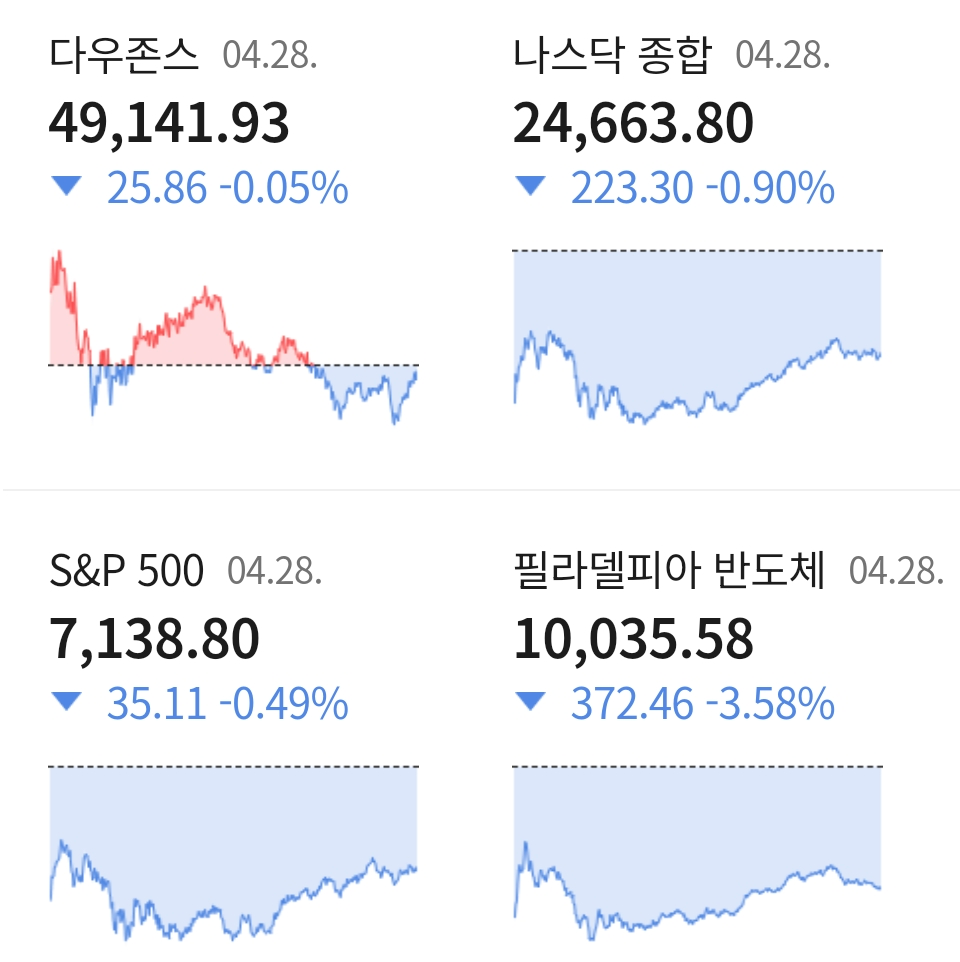The width and height of the screenshot is (960, 962).
Task: Open the 나스닥 종합 index title
Action: 612,56
